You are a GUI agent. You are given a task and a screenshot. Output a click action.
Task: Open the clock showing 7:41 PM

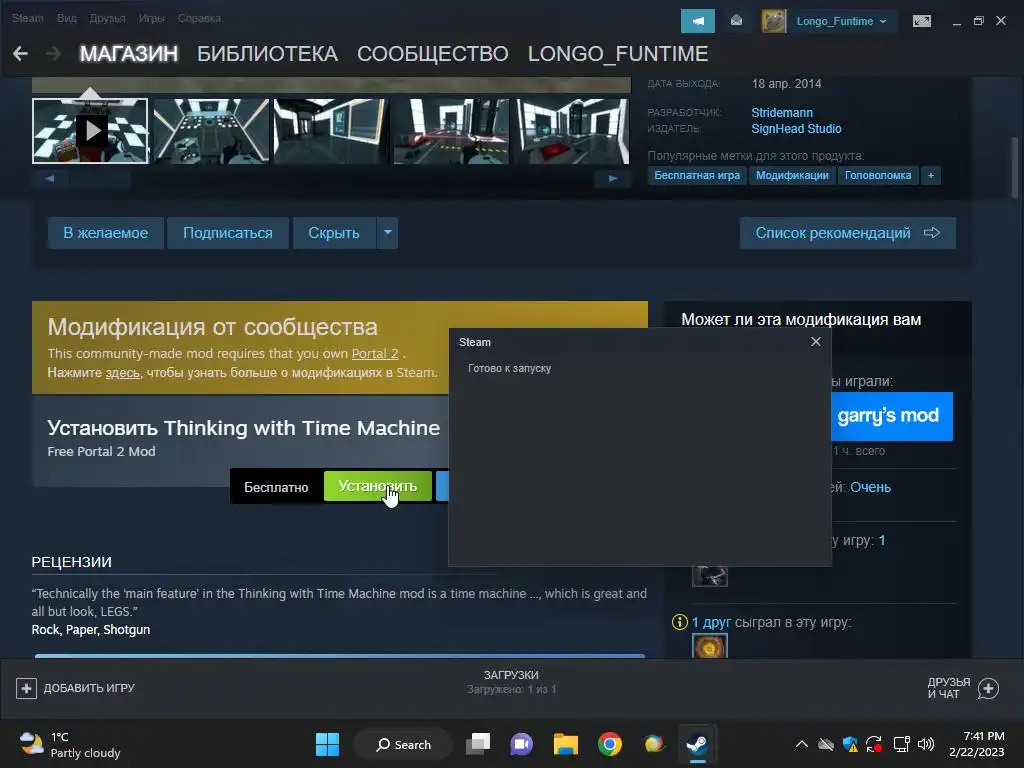pos(976,744)
